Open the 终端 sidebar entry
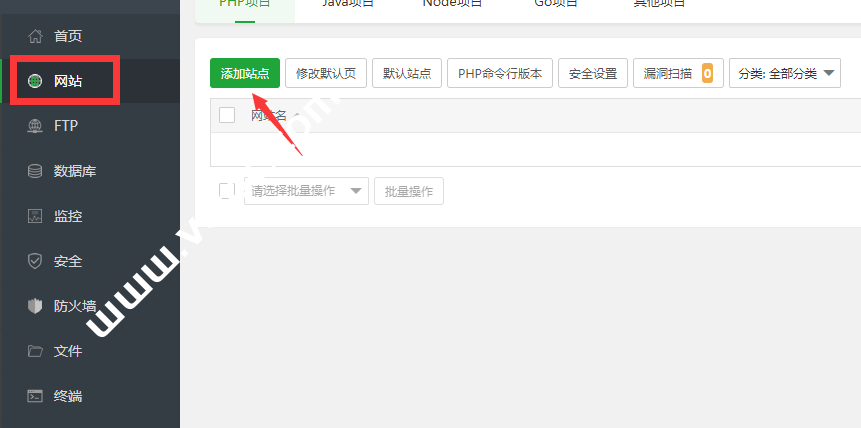This screenshot has height=428, width=861. point(90,396)
